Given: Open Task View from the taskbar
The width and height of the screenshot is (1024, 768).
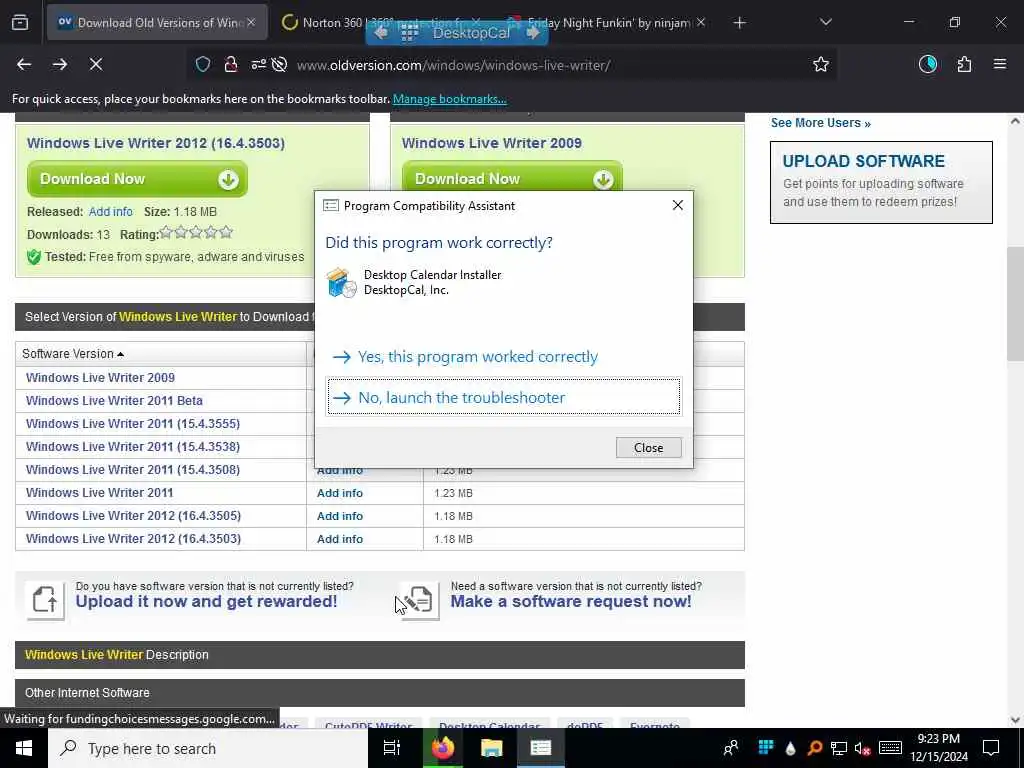Looking at the screenshot, I should click(x=392, y=748).
